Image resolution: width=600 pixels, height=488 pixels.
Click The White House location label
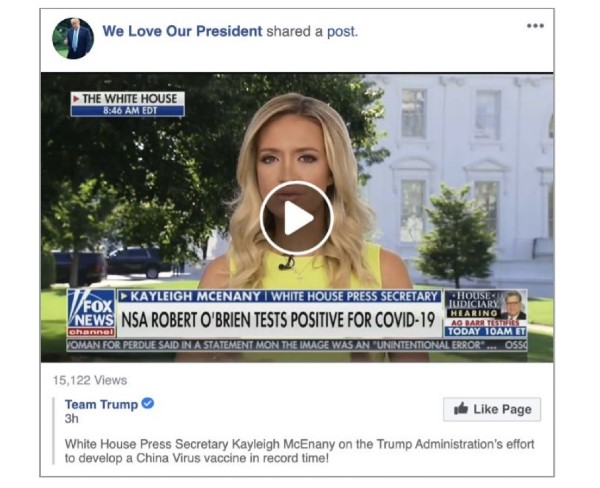pos(128,99)
